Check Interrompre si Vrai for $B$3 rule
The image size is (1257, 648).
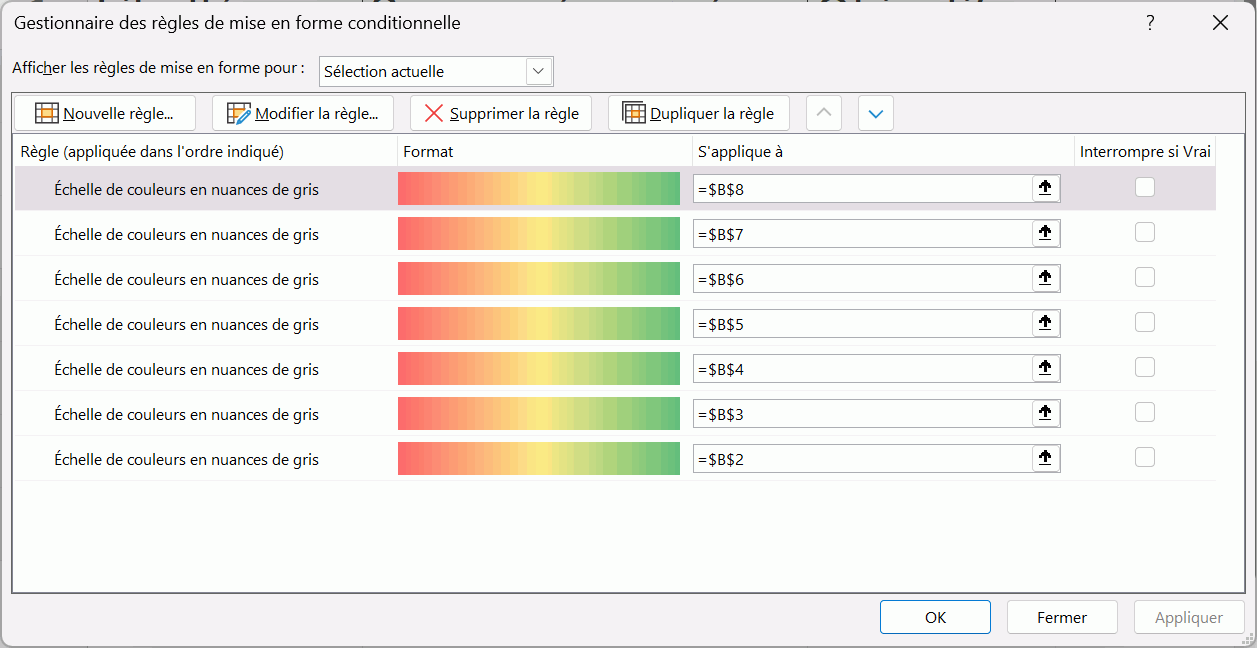(x=1145, y=412)
